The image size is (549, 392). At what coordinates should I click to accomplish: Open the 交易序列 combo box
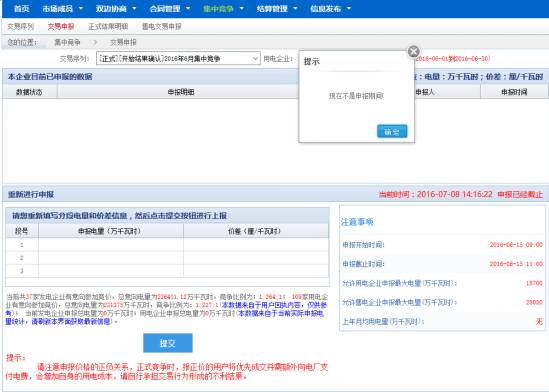[178, 58]
